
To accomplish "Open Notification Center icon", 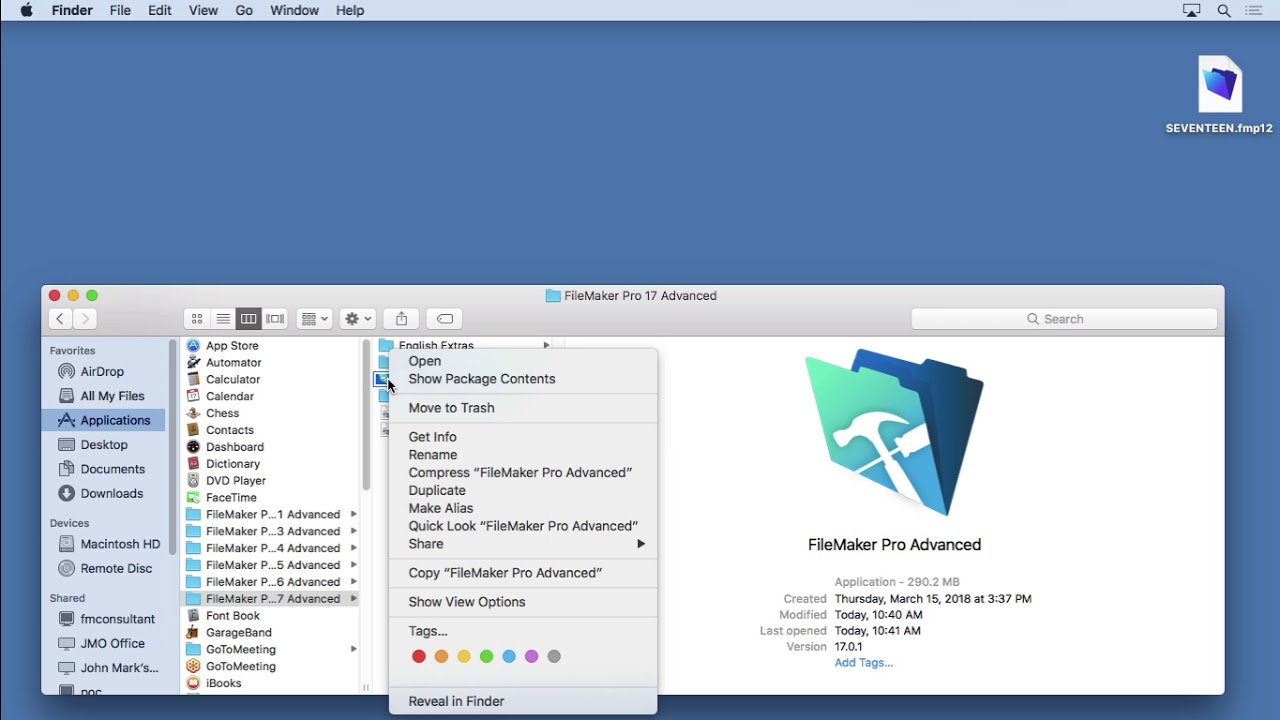I will [x=1254, y=10].
